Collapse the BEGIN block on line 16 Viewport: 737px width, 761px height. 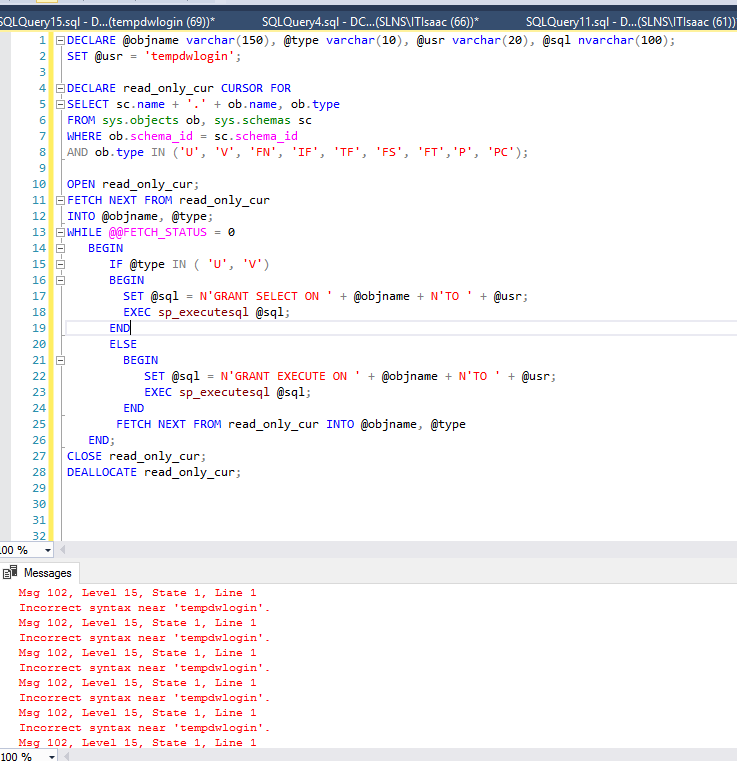61,281
